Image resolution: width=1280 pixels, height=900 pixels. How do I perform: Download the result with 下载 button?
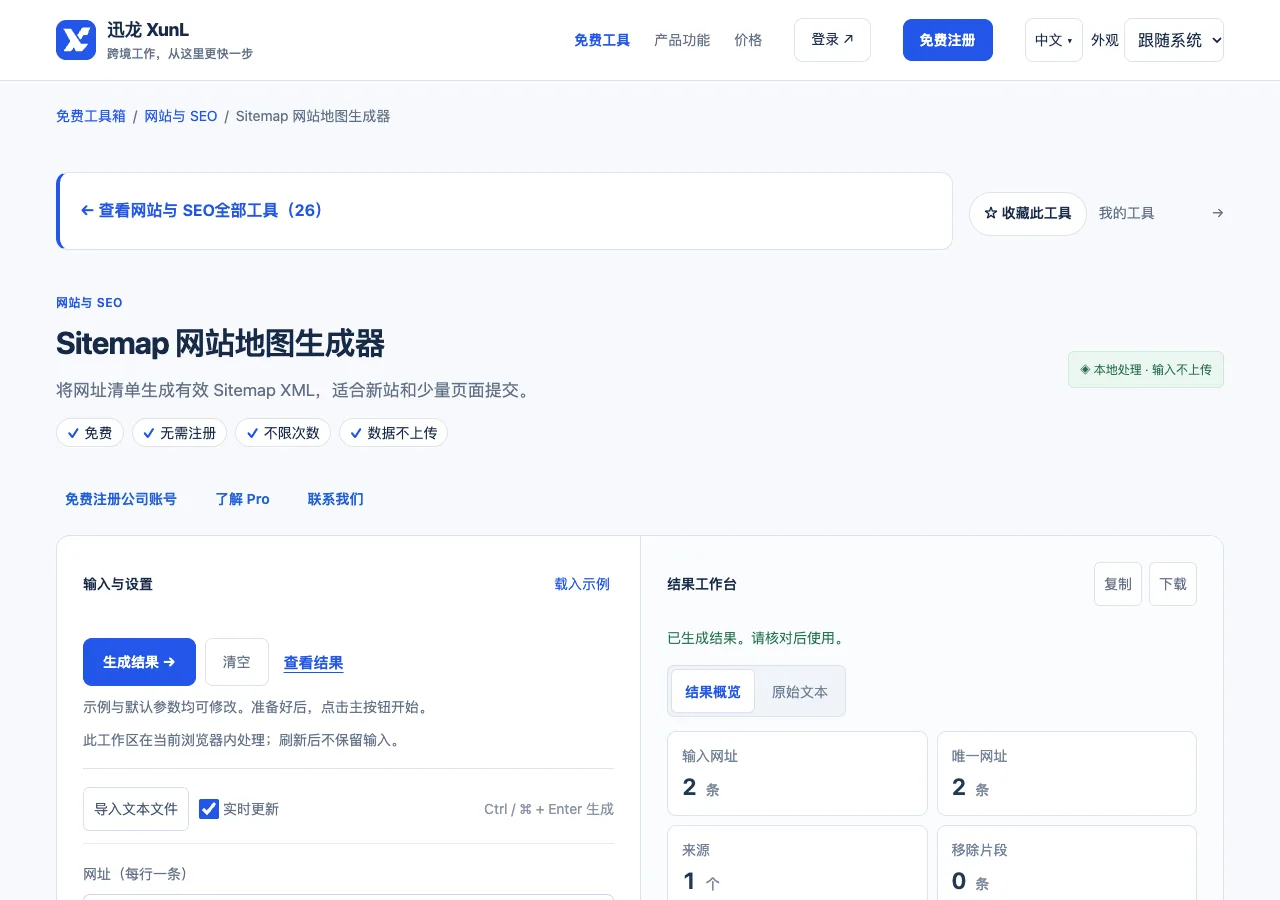1173,584
